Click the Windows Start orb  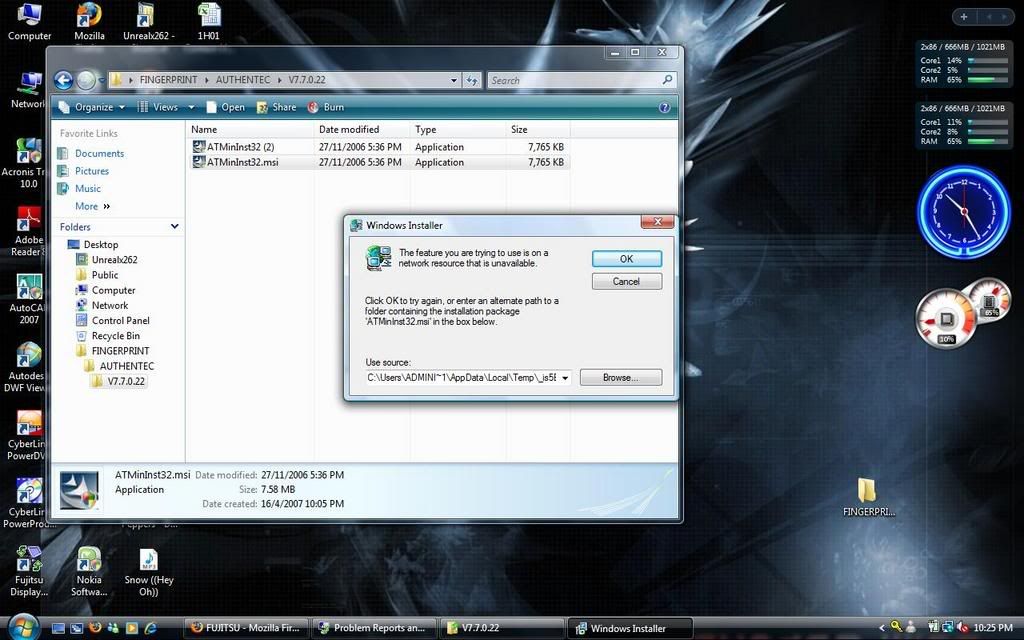click(23, 627)
